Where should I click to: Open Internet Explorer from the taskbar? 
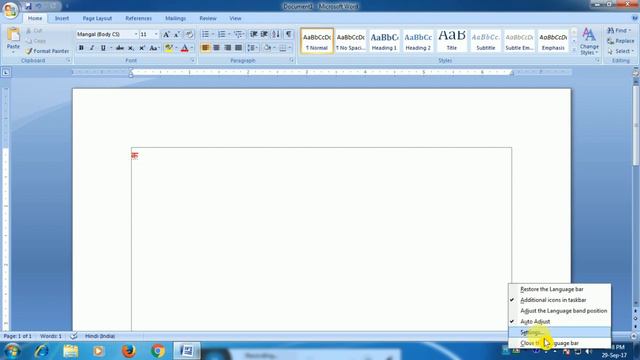click(x=41, y=351)
